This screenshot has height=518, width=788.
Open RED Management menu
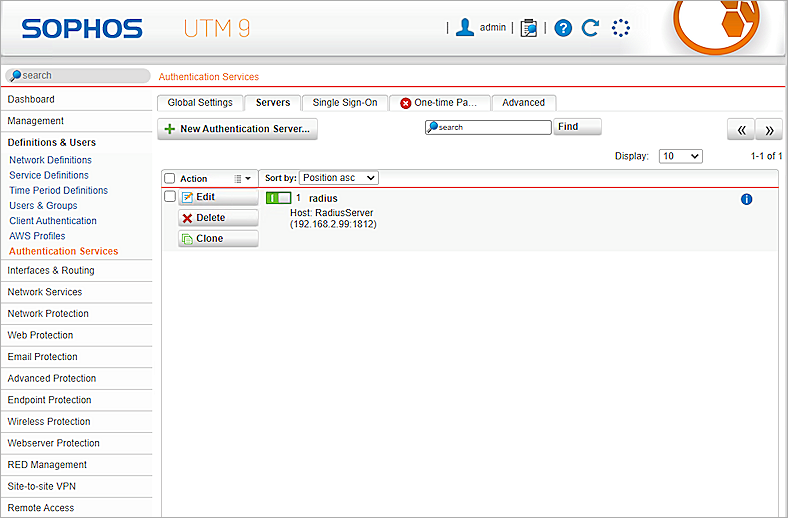[76, 465]
